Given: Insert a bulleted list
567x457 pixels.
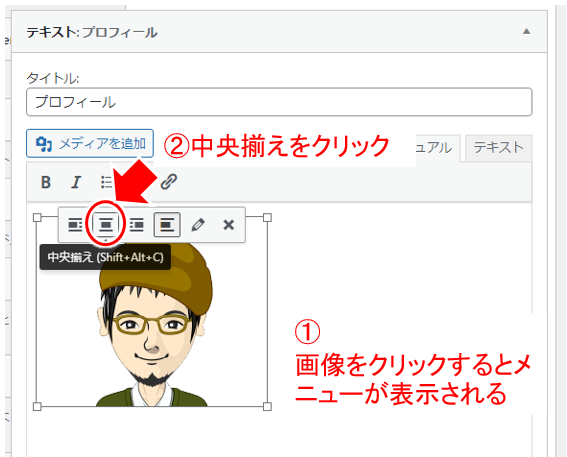Looking at the screenshot, I should tap(106, 182).
